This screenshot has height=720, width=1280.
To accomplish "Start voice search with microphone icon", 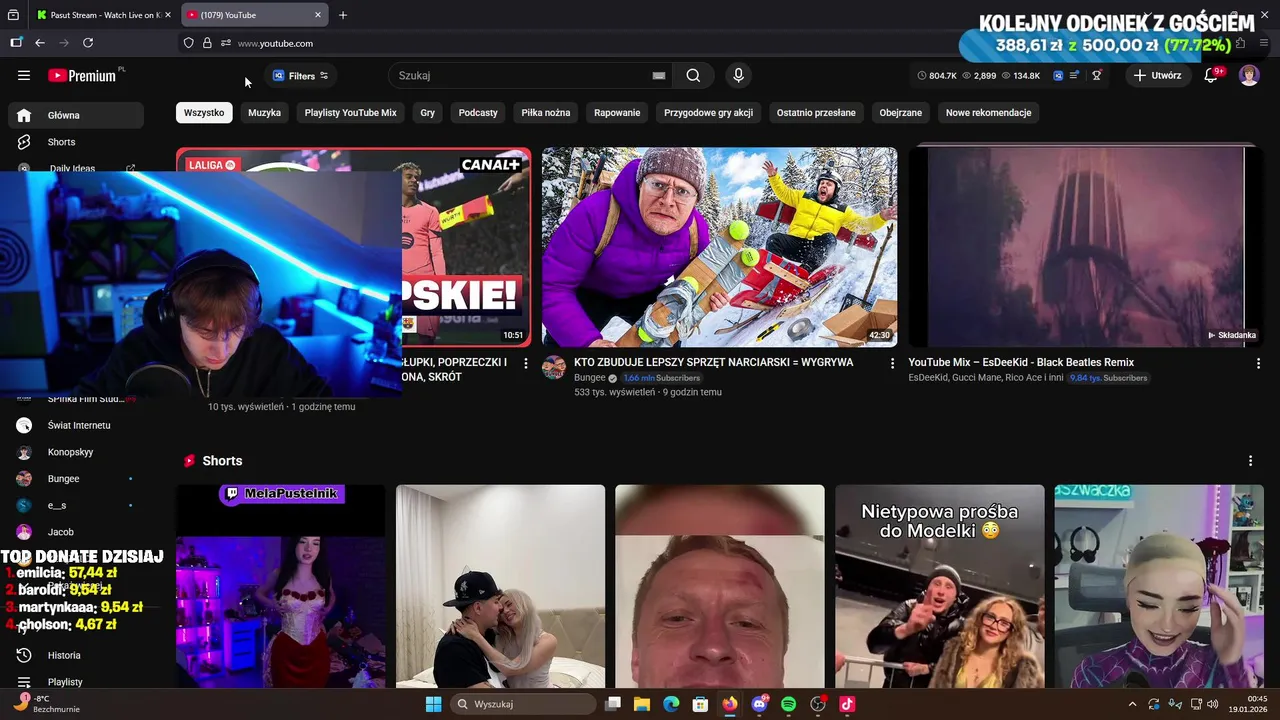I will tap(738, 76).
